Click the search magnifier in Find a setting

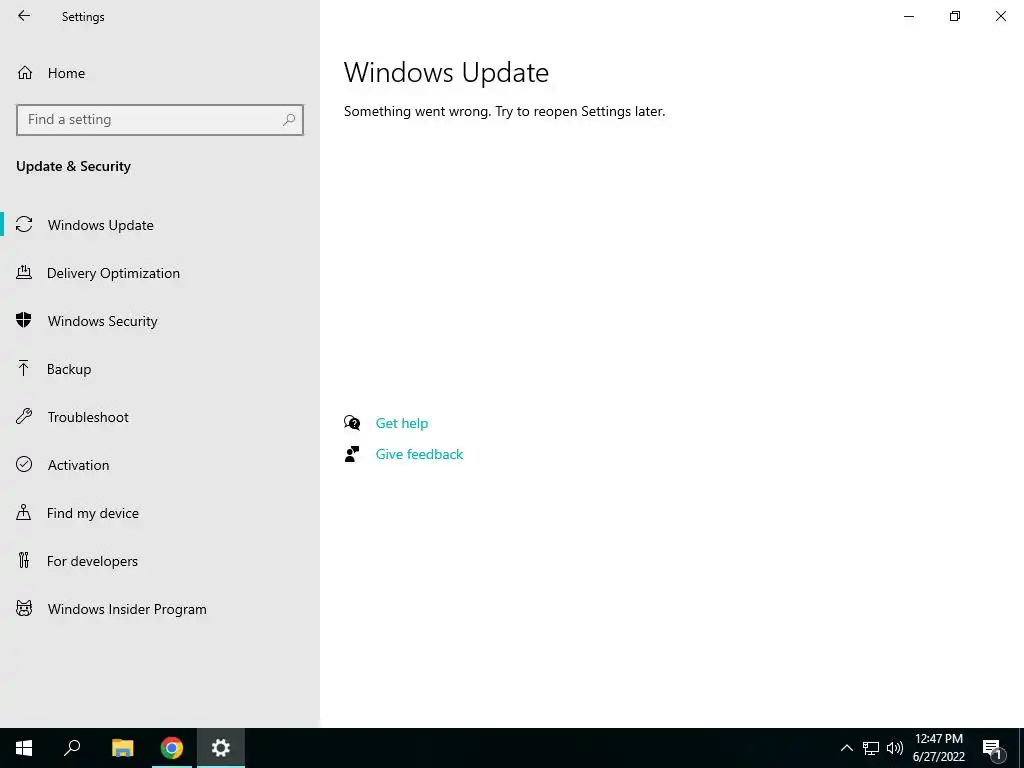point(289,120)
